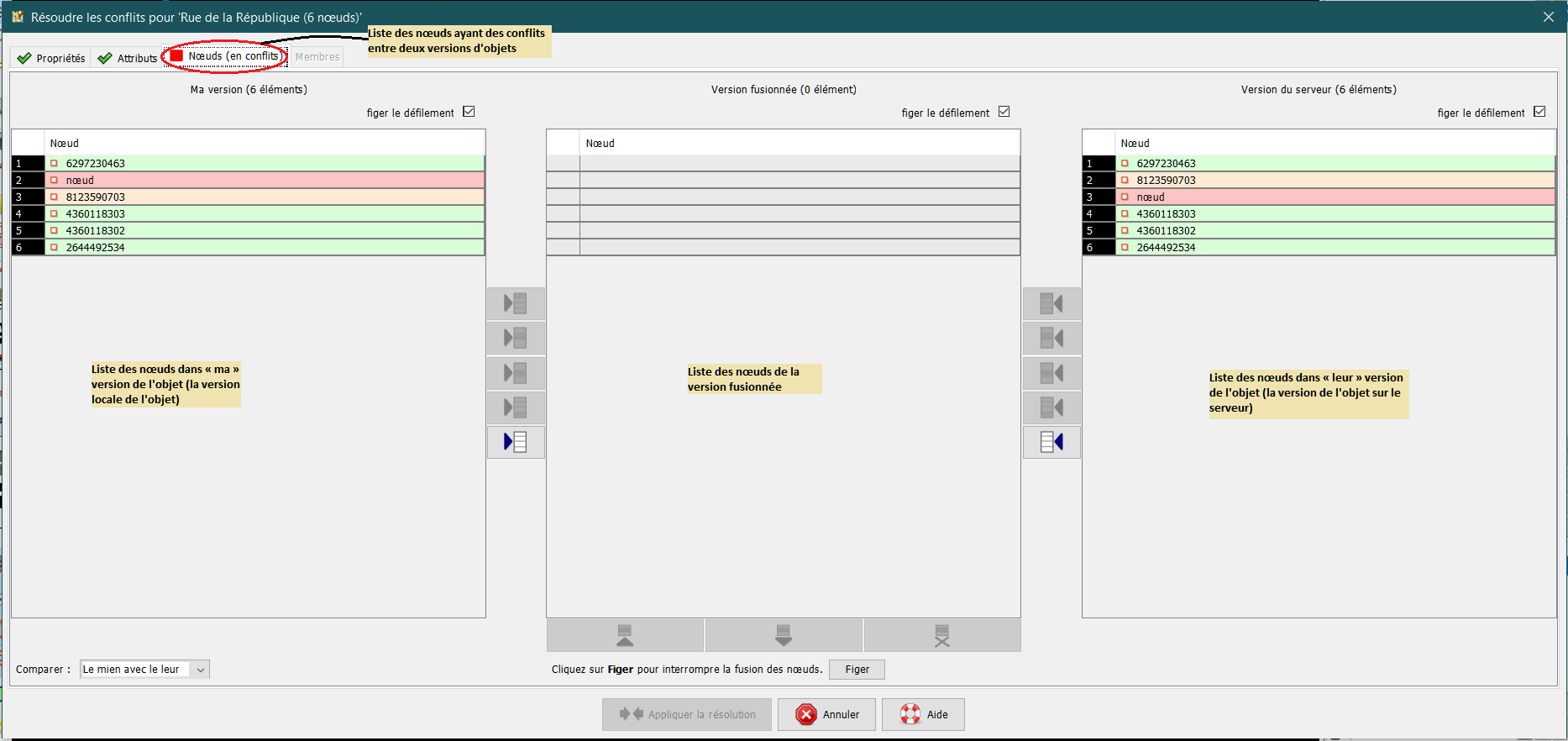Toggle 'figer le défilement' for Version du serveur

coord(1539,112)
